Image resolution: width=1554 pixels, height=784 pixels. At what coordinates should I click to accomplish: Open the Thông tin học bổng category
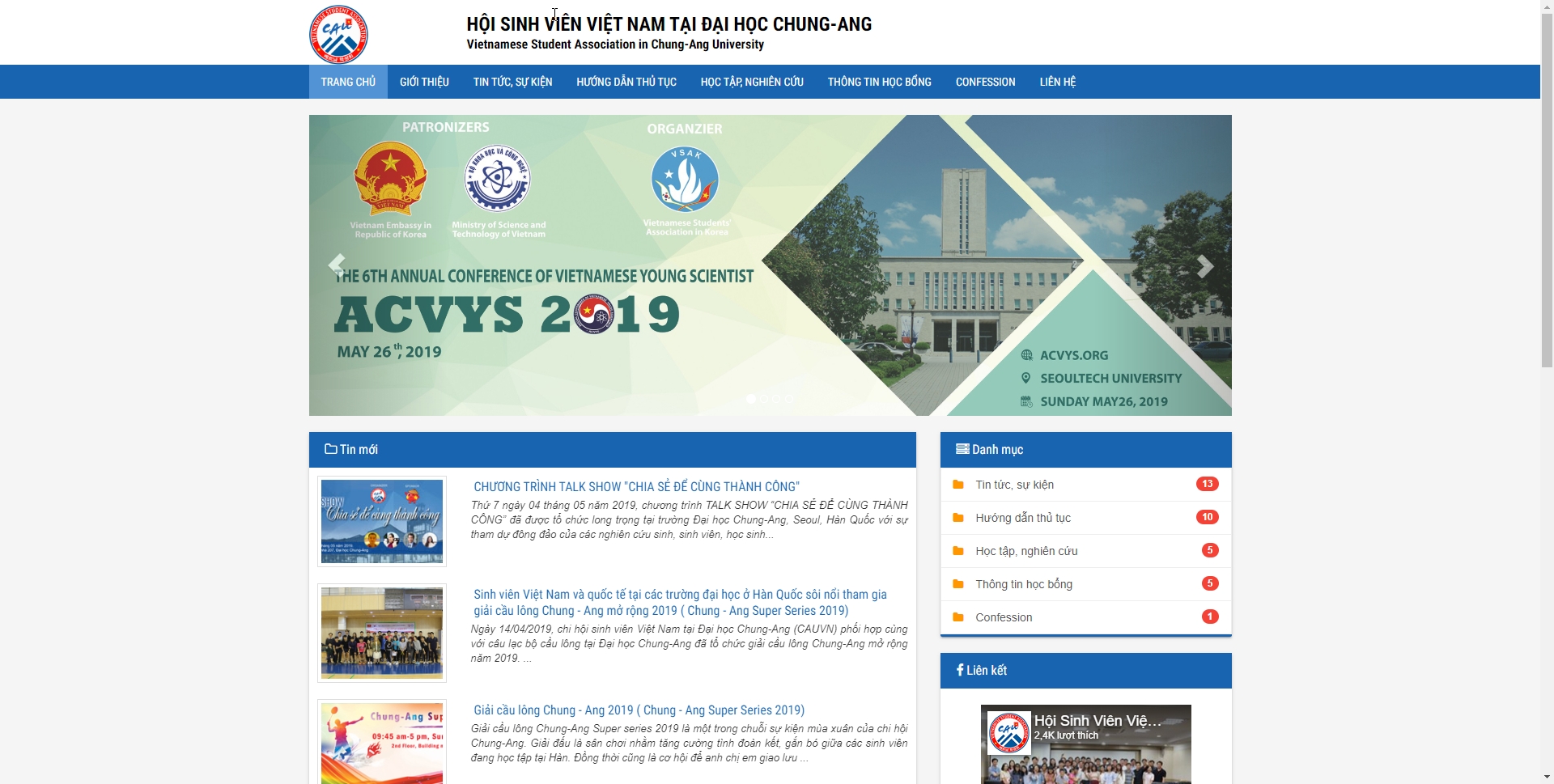pyautogui.click(x=1024, y=584)
